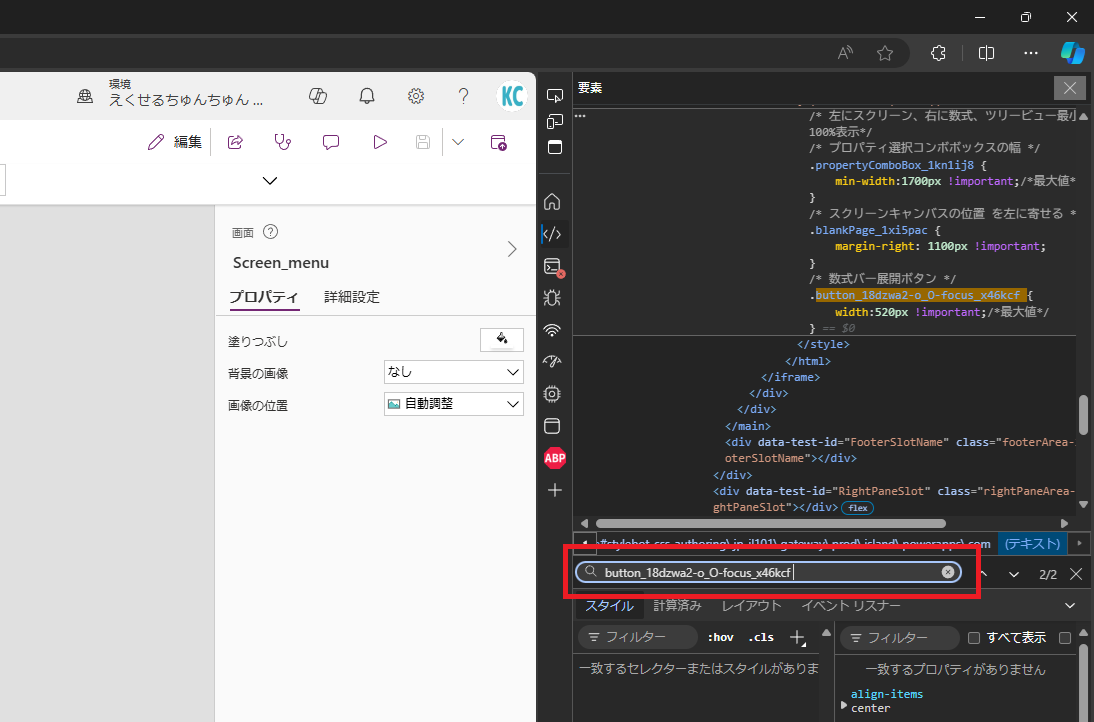Screen dimensions: 1094x722
Task: Switch to the 詳細設定 tab
Action: (x=352, y=296)
